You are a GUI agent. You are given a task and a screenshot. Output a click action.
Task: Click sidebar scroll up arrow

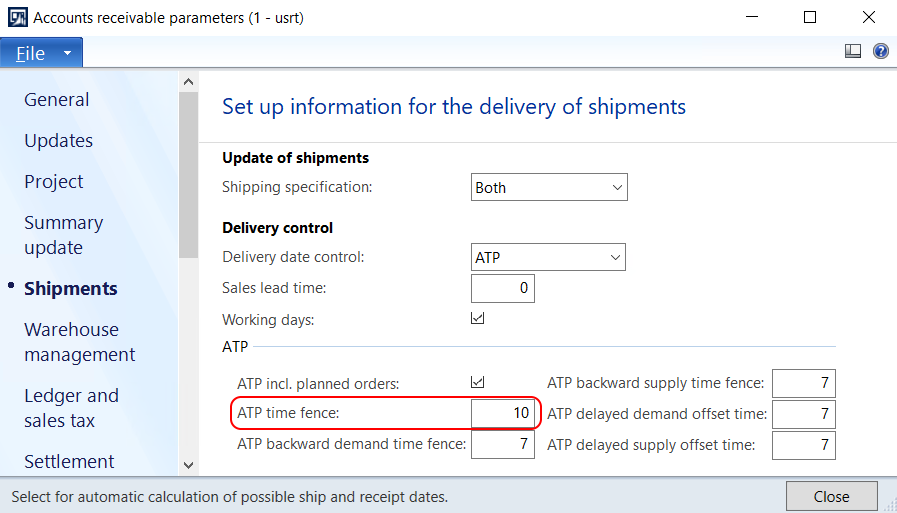(x=188, y=82)
